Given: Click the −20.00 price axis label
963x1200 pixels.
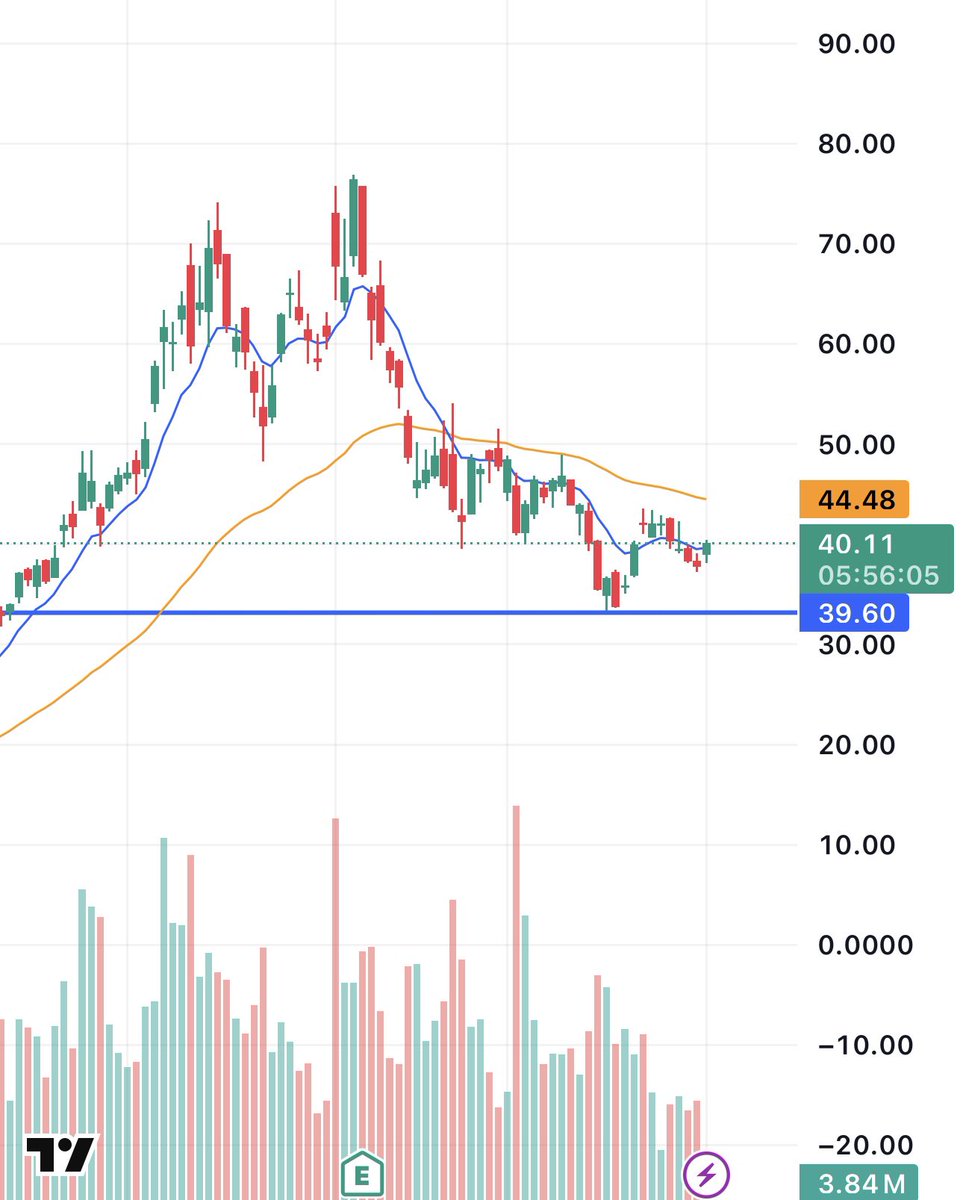Looking at the screenshot, I should (865, 1145).
